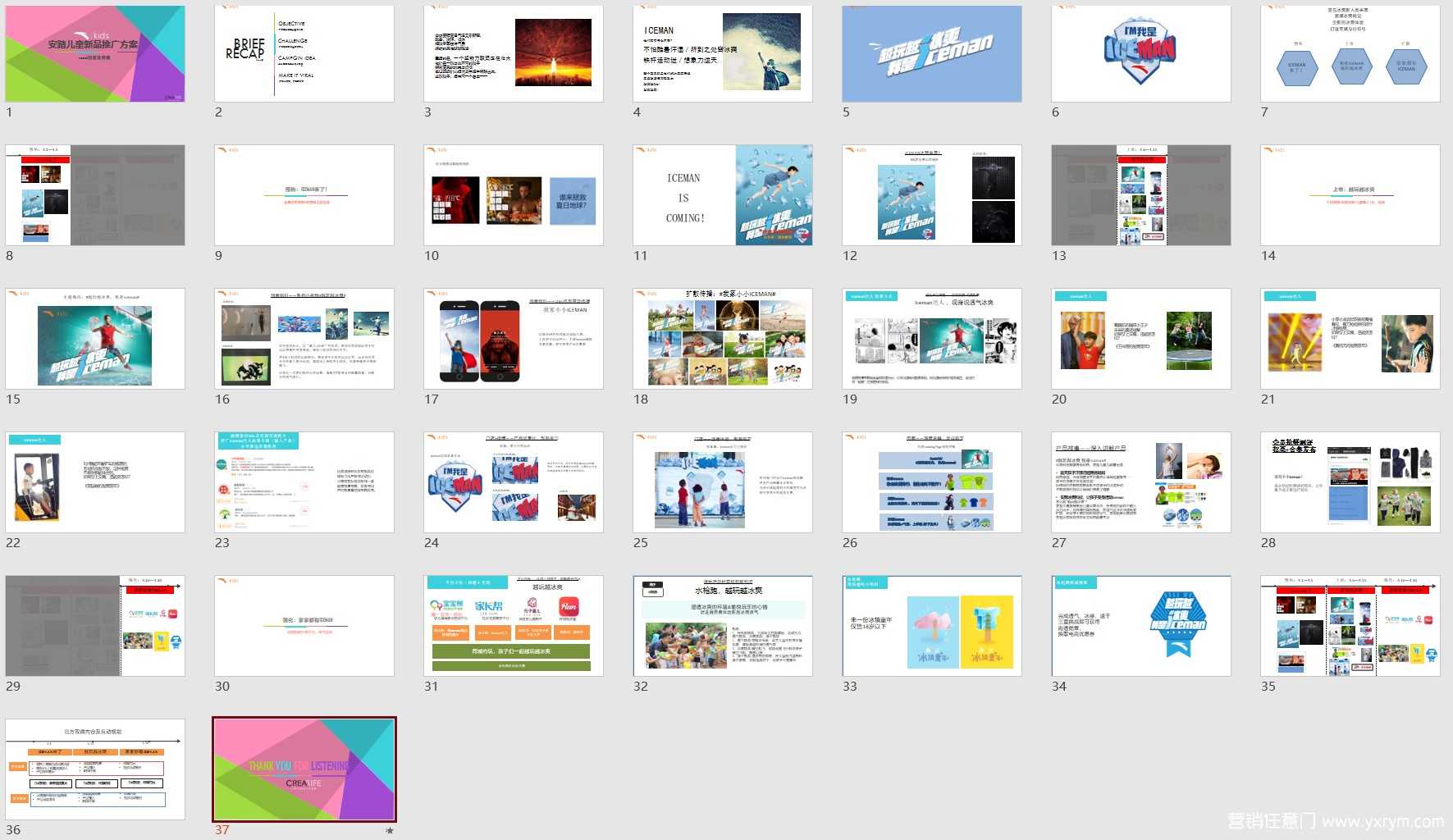The width and height of the screenshot is (1453, 840).
Task: Select slide 30 thumbnail
Action: click(304, 626)
